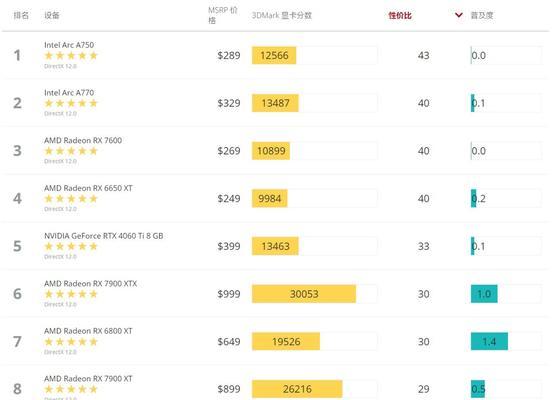Click the AMD Radeon RX 7600 stars
The image size is (552, 400).
[71, 151]
